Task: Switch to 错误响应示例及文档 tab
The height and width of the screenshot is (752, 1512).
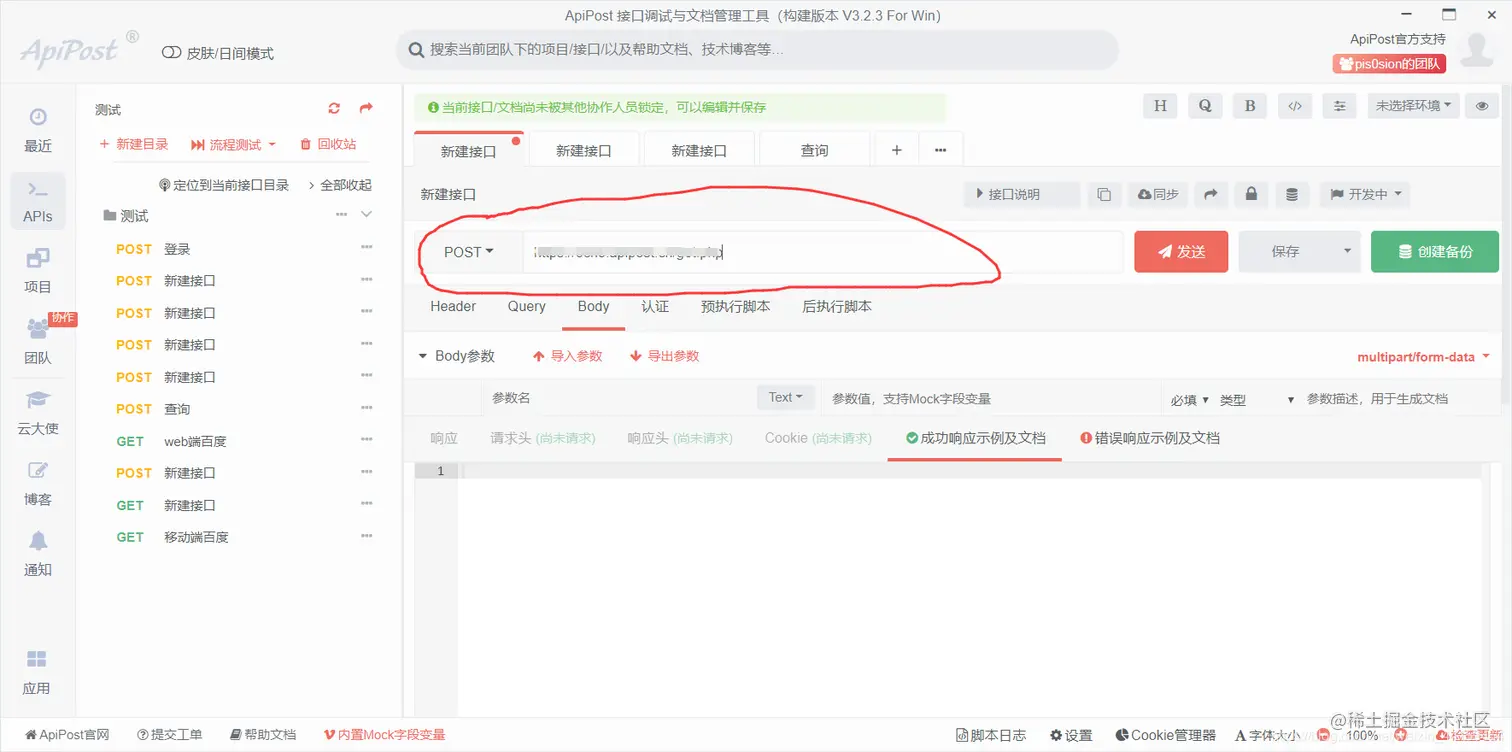Action: [x=1150, y=438]
